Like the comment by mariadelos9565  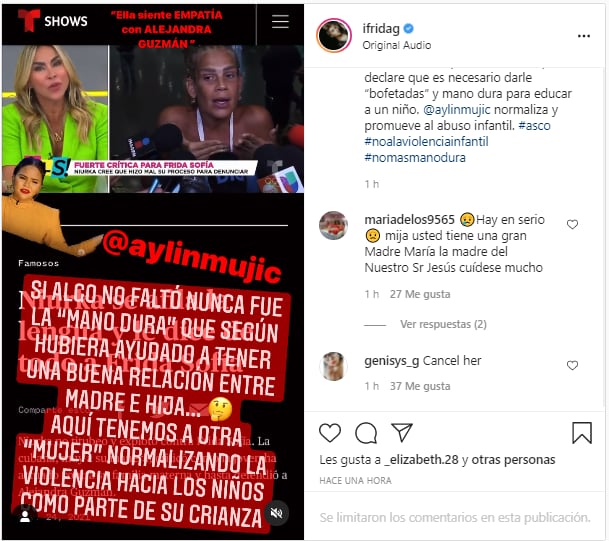click(x=572, y=224)
